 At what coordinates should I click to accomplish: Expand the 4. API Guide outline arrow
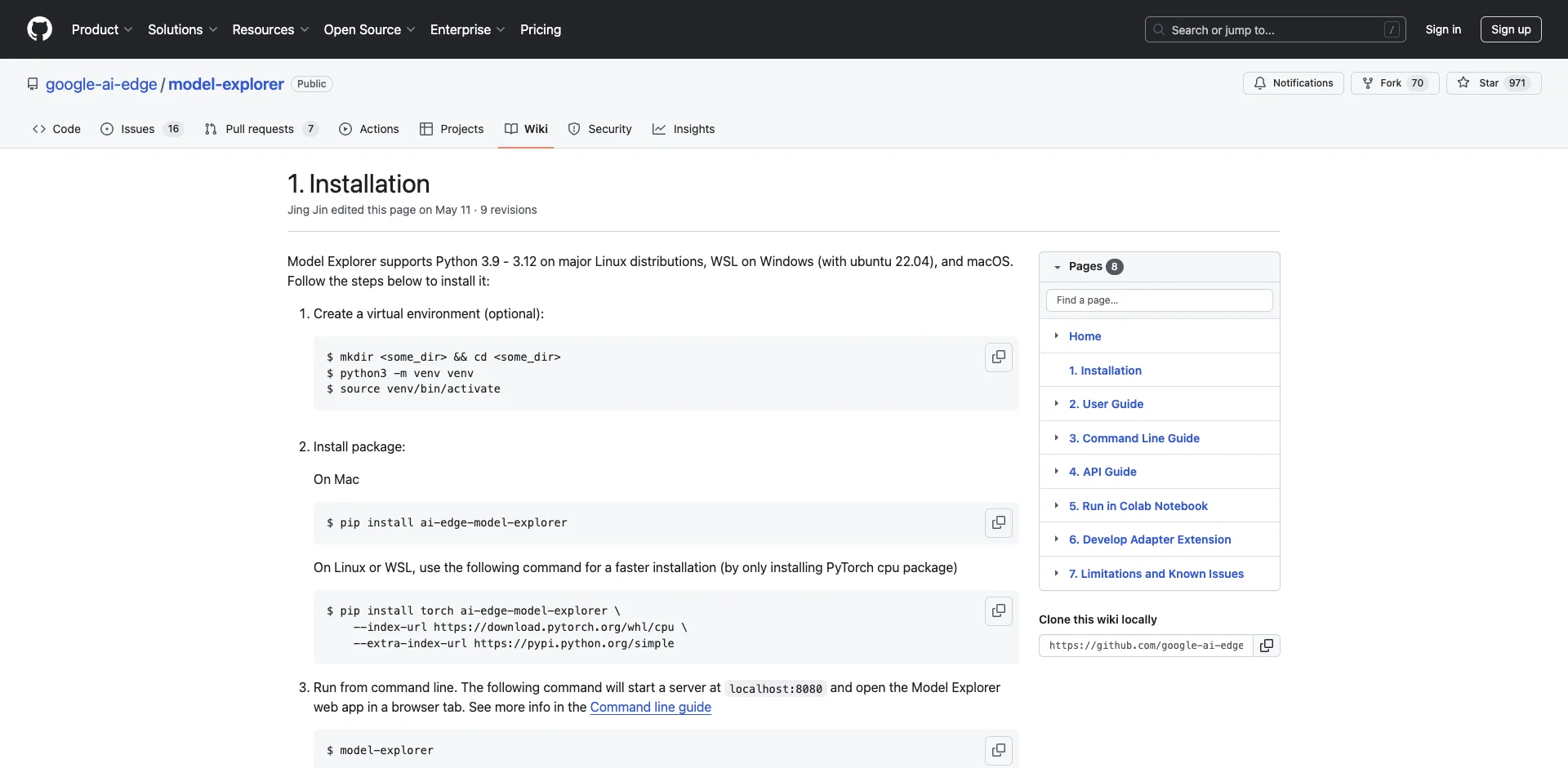(x=1056, y=471)
